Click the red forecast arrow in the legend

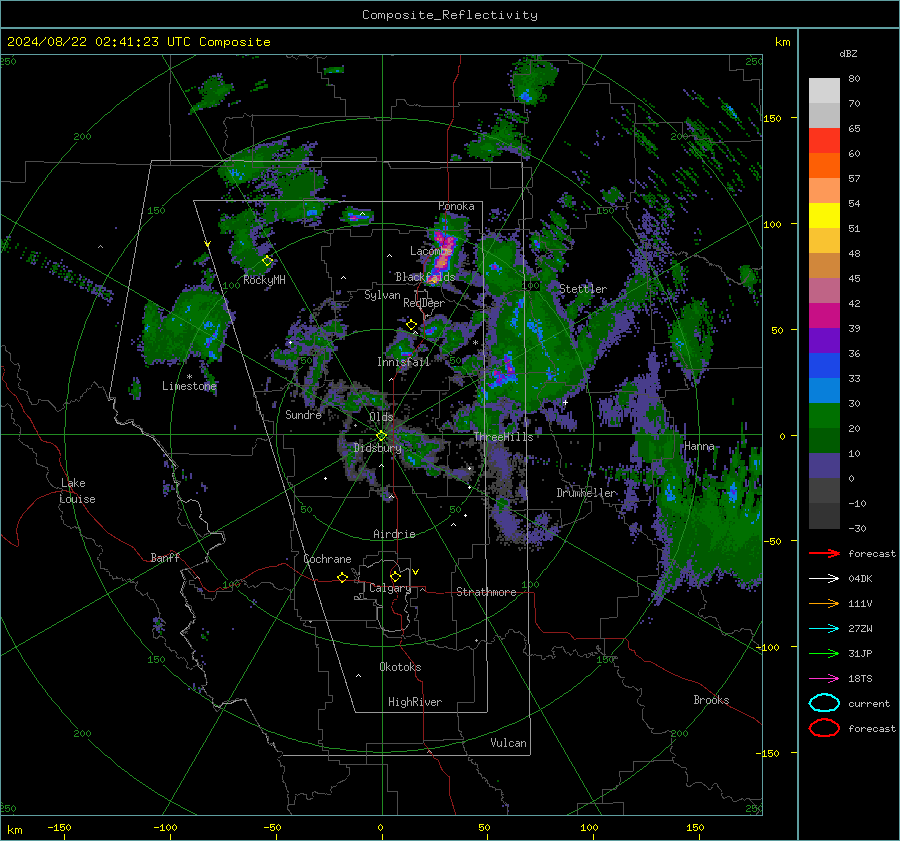coord(824,553)
